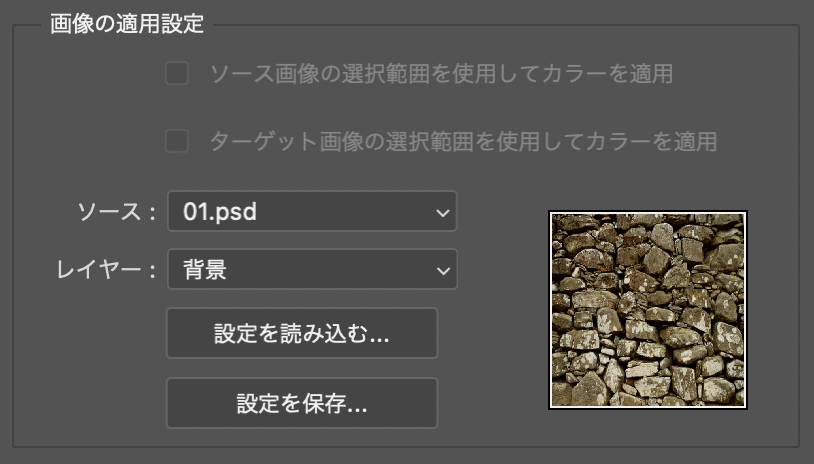This screenshot has height=464, width=814.
Task: Click the ソース画像の選択範囲を使用してカラーを適用 label text
Action: [440, 73]
